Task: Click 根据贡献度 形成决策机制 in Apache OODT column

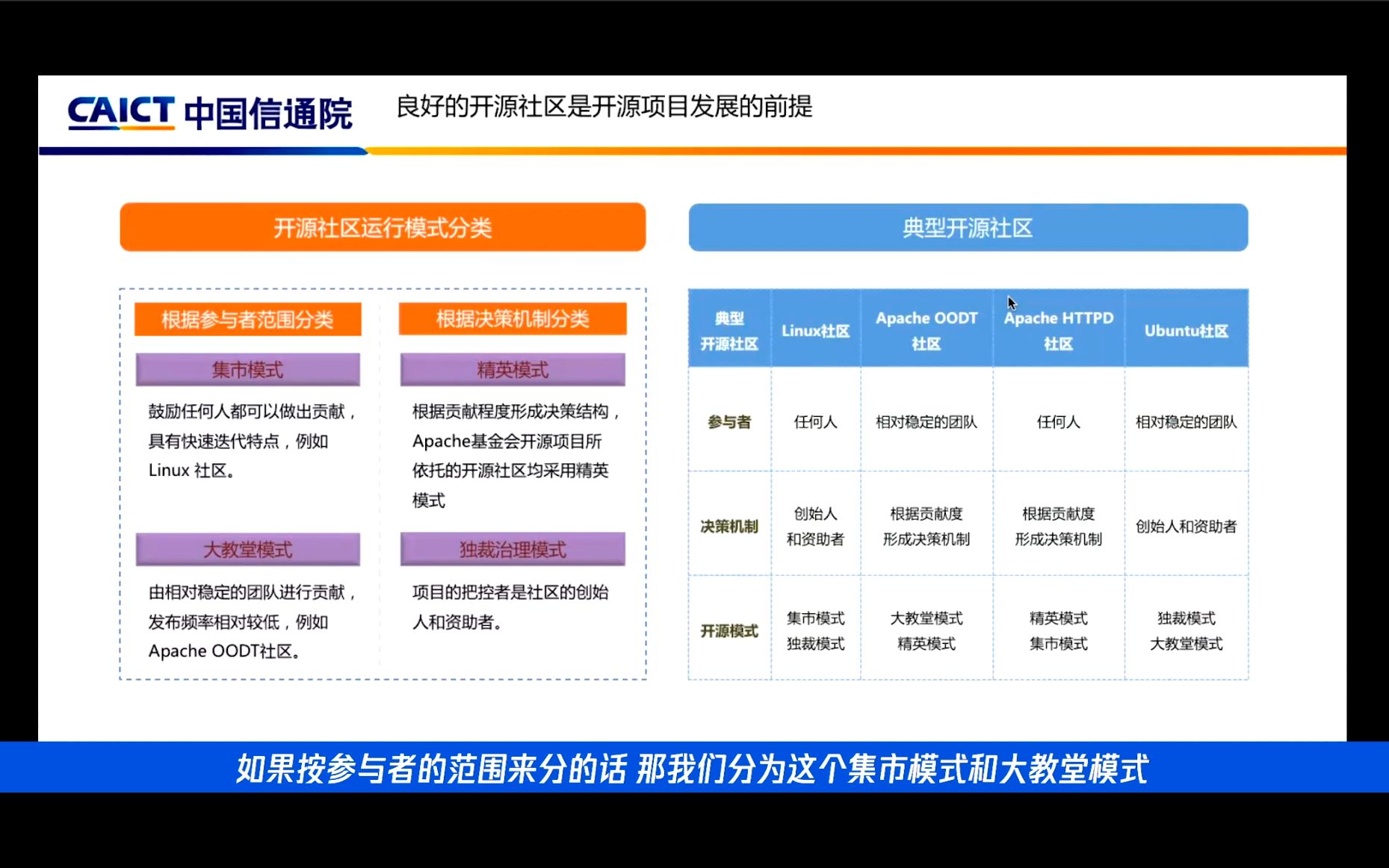Action: [x=926, y=527]
